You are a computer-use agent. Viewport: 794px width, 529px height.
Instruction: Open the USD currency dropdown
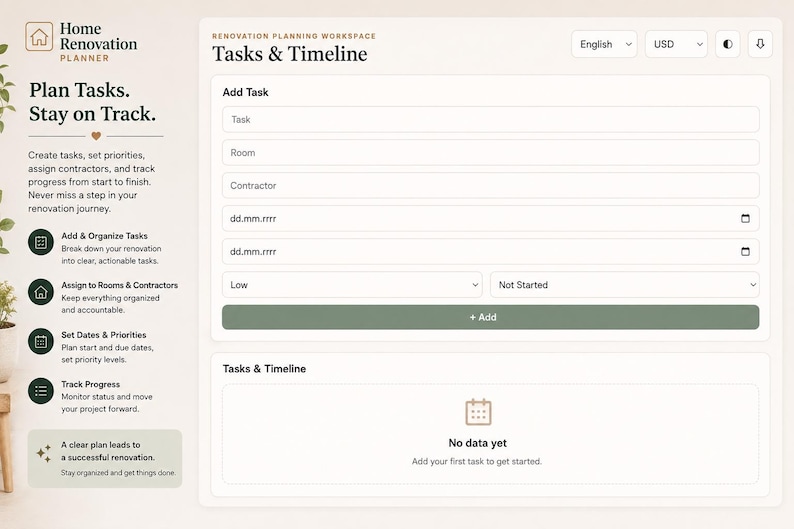pos(676,44)
